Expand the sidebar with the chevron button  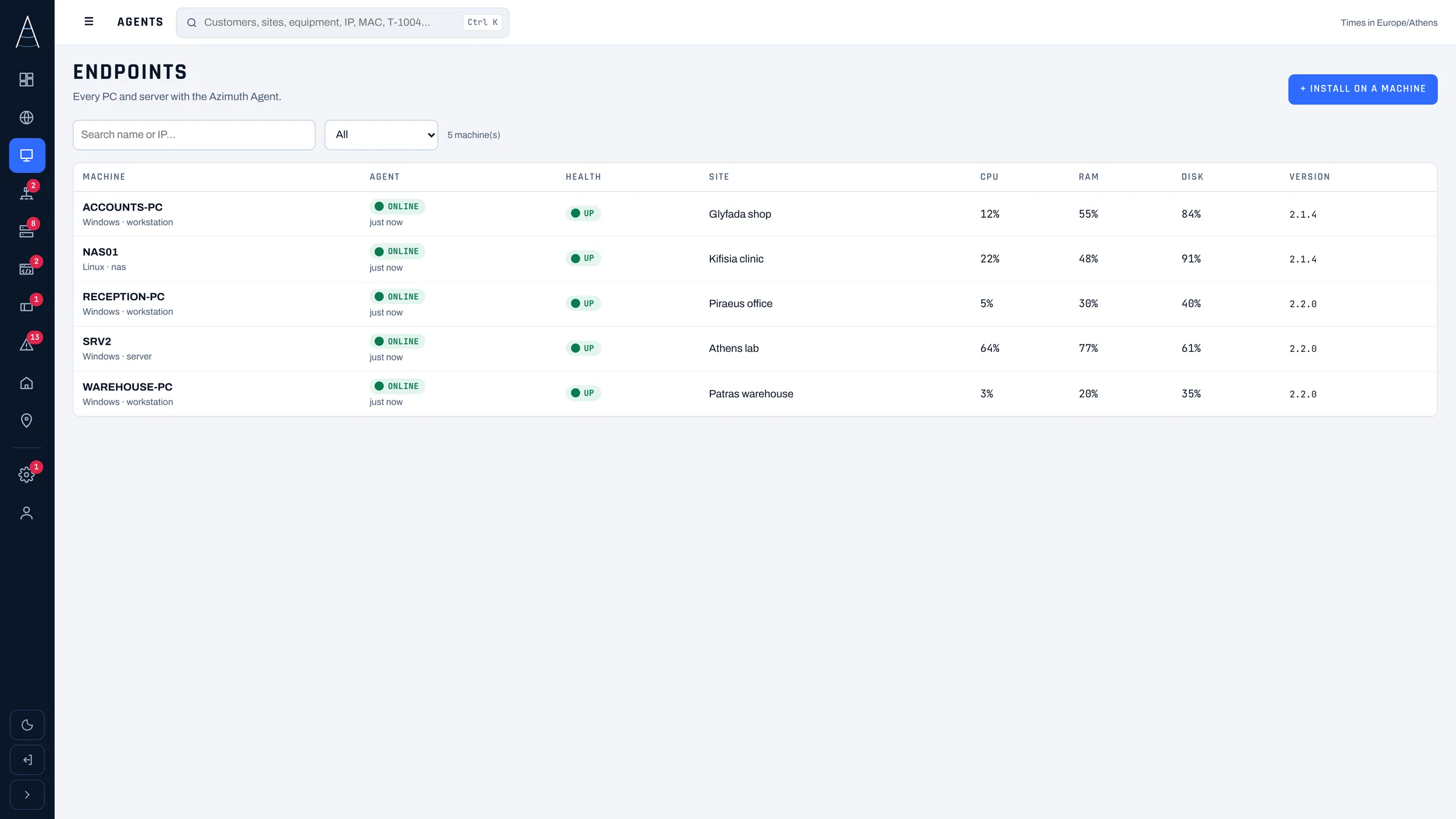click(27, 795)
